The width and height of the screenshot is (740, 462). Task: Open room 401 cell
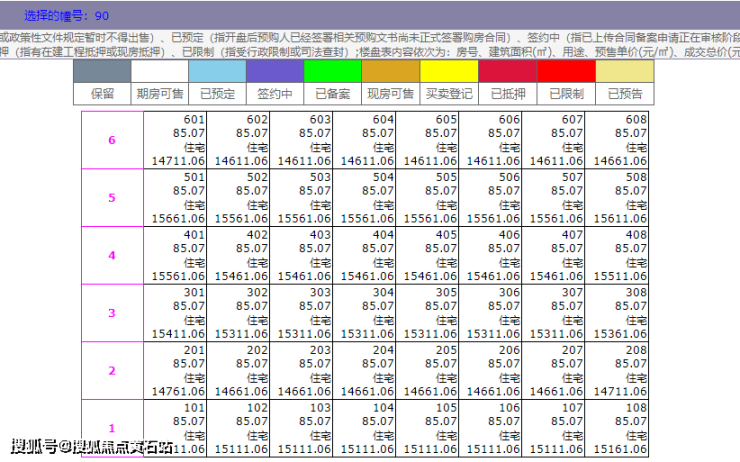click(x=175, y=255)
